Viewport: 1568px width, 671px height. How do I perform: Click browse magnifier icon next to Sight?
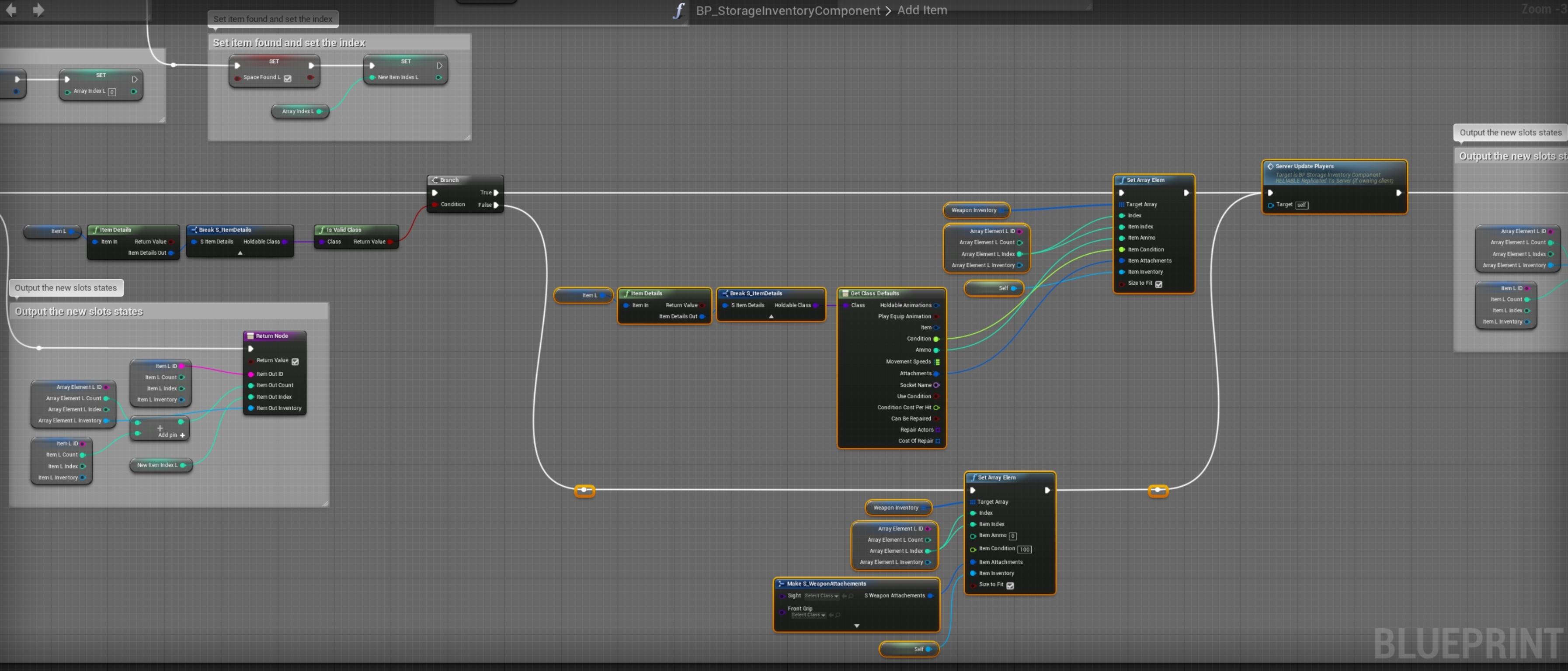click(850, 596)
